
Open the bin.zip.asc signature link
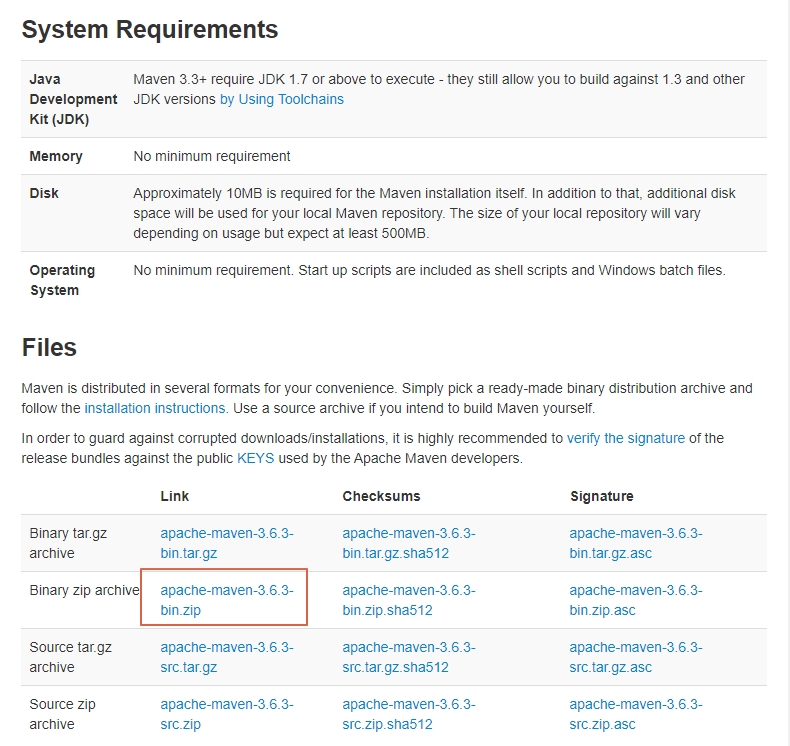point(636,600)
